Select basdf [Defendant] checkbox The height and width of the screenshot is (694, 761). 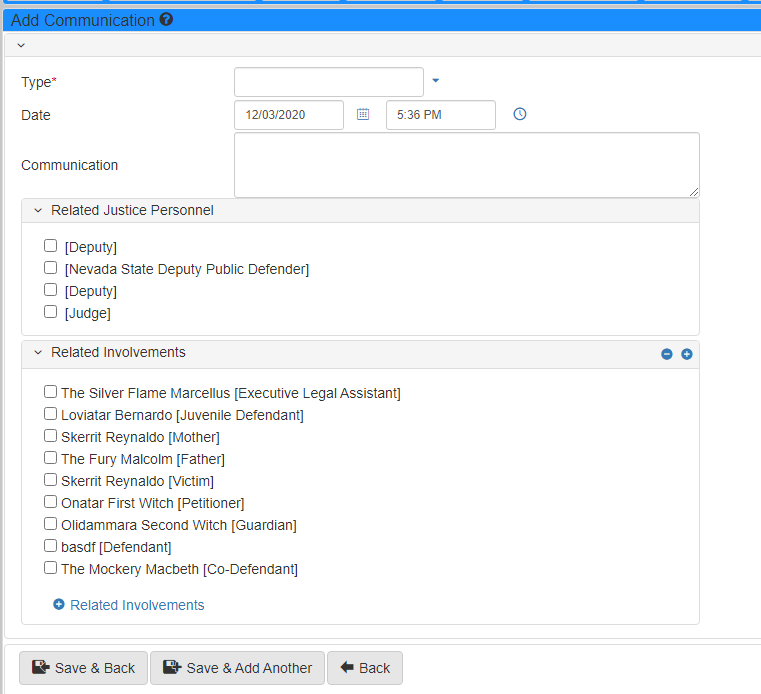pos(50,545)
